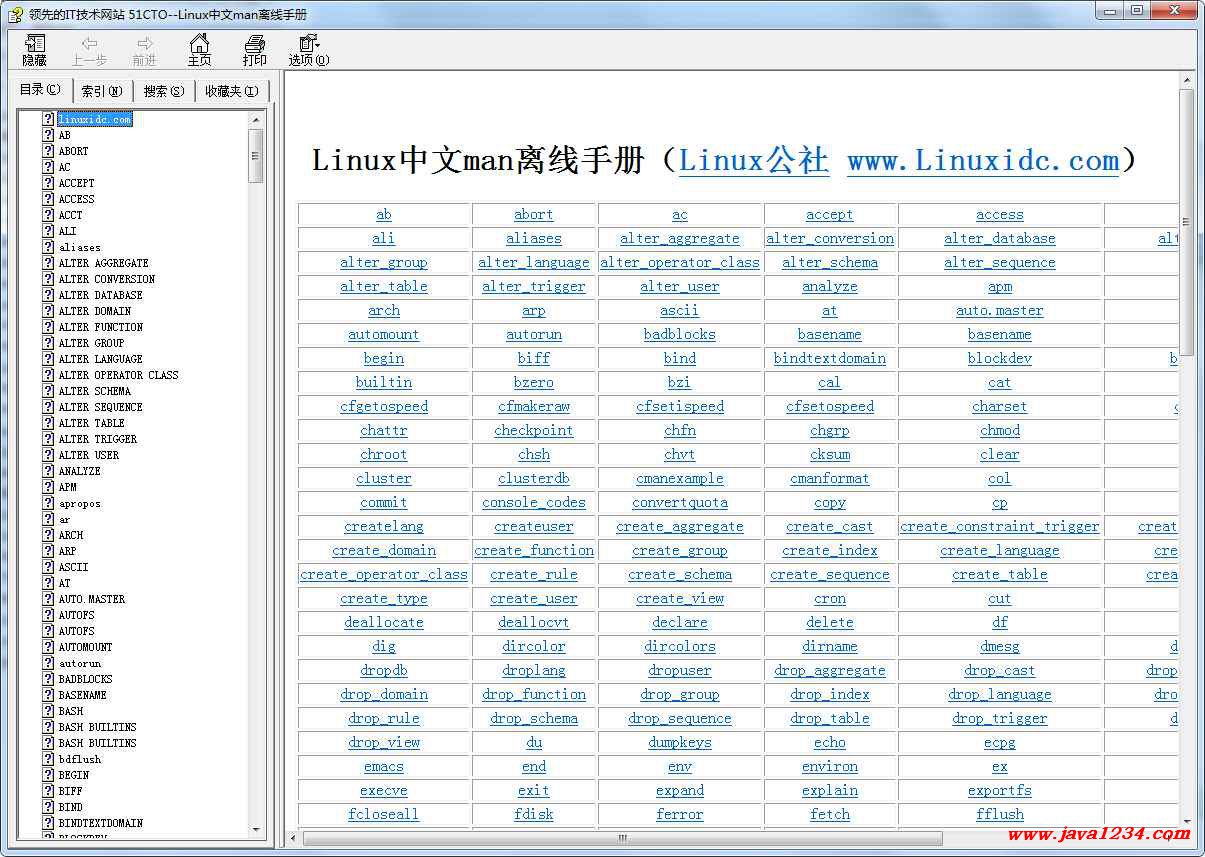Open the auto.master link in the table
1205x857 pixels.
point(1000,311)
